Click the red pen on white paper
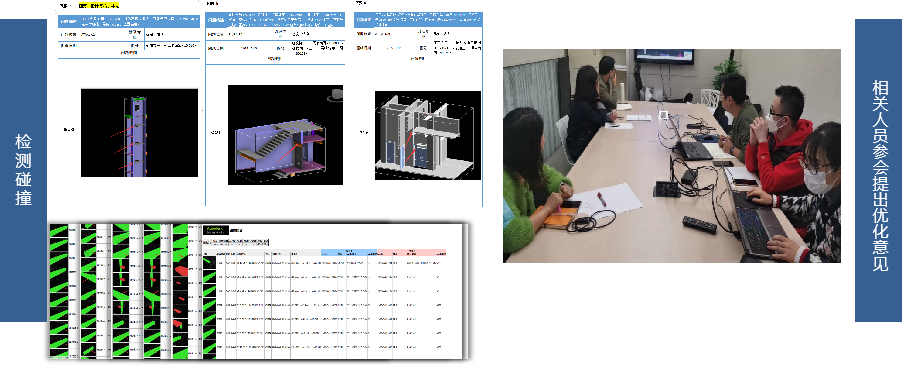Image resolution: width=902 pixels, height=367 pixels. [x=601, y=200]
